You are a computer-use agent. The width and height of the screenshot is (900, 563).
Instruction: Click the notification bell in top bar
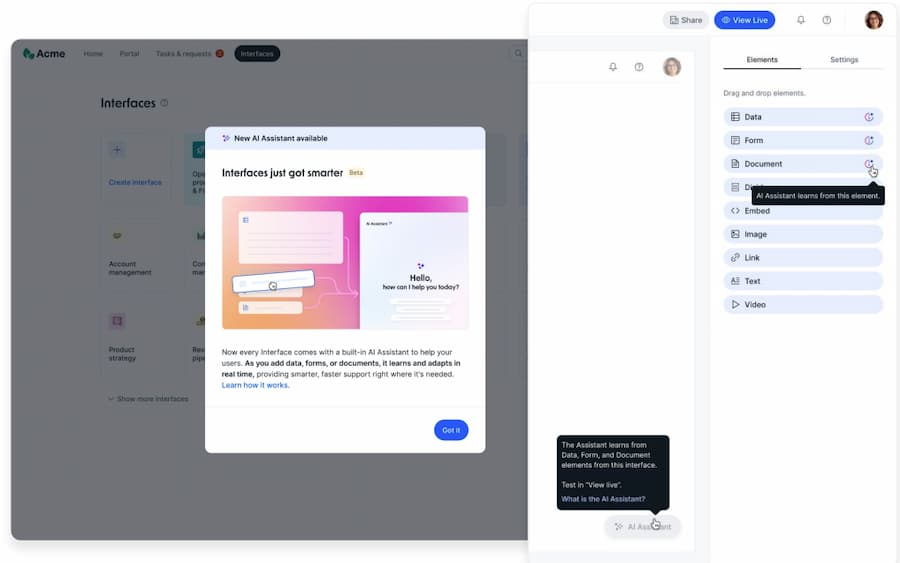click(x=800, y=20)
